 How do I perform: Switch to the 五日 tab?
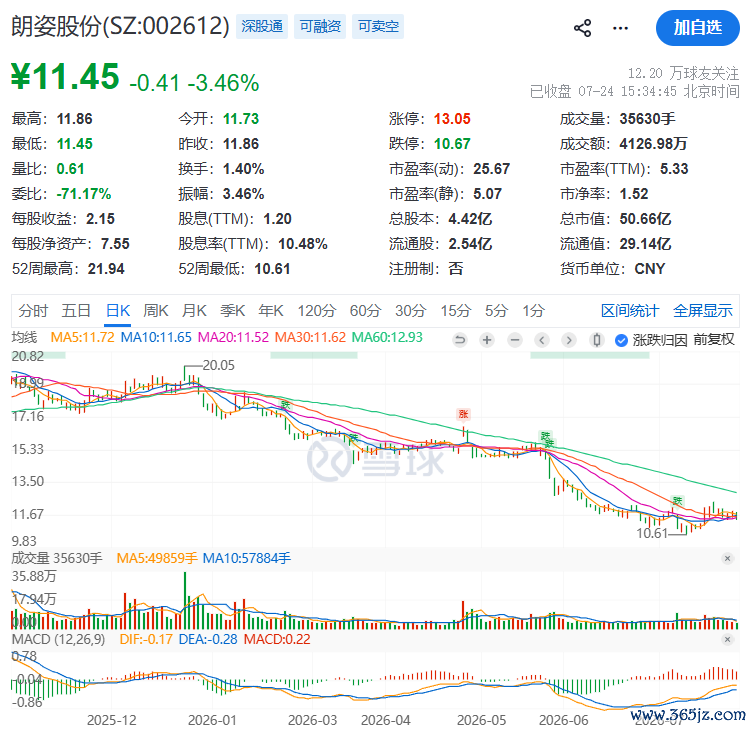(76, 311)
